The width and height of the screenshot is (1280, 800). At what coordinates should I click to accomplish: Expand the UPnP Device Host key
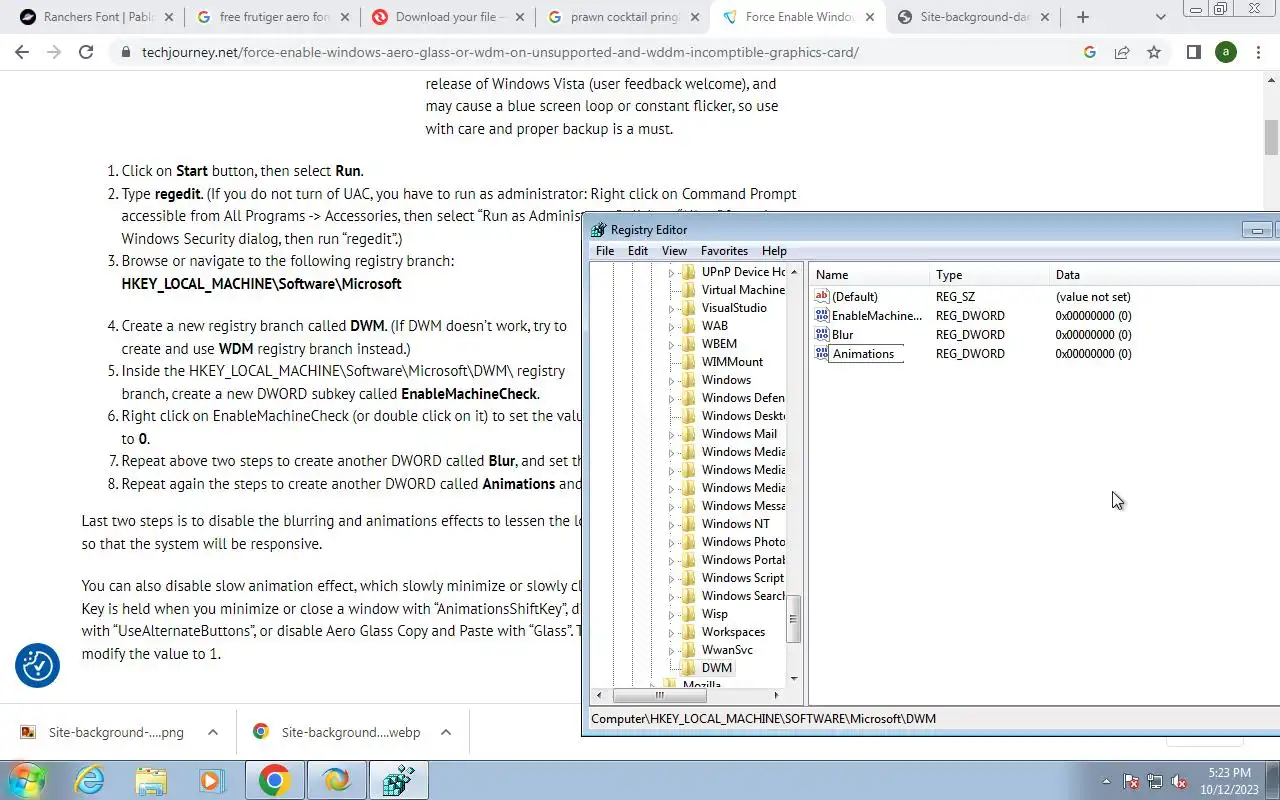pyautogui.click(x=672, y=272)
